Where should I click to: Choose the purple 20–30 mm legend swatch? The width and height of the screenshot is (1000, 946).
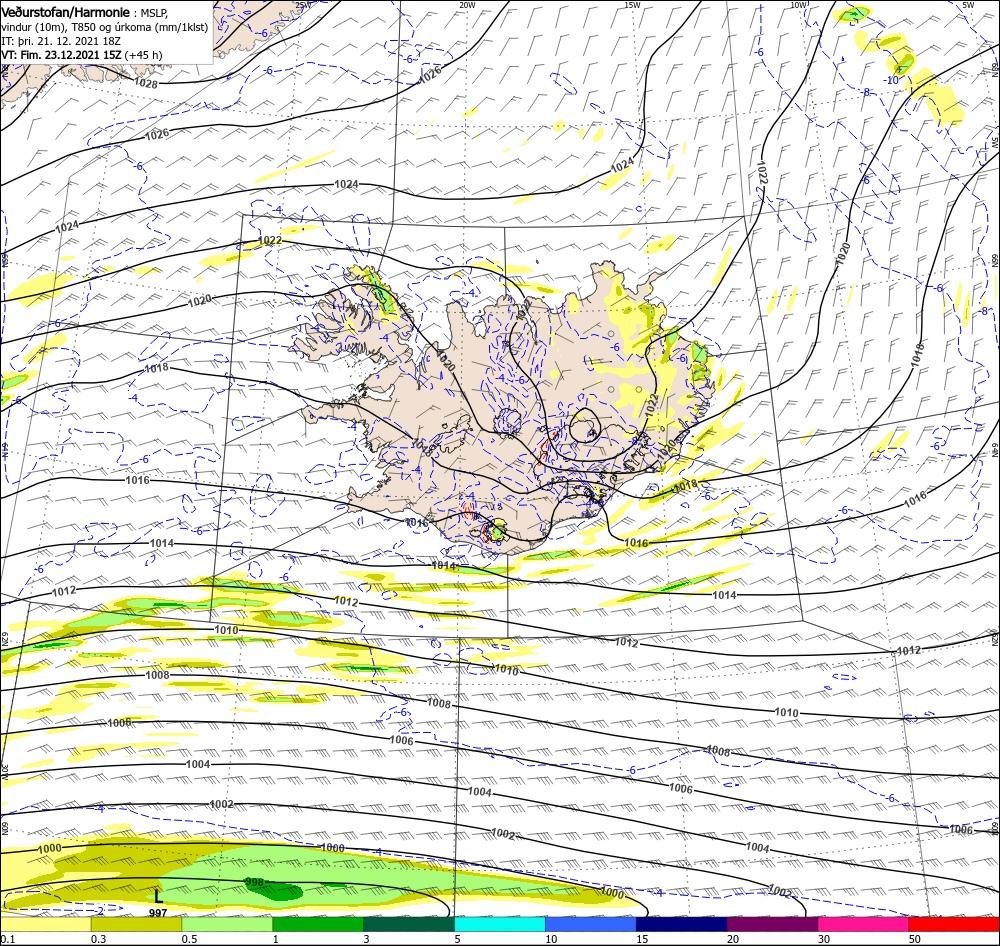[x=772, y=924]
